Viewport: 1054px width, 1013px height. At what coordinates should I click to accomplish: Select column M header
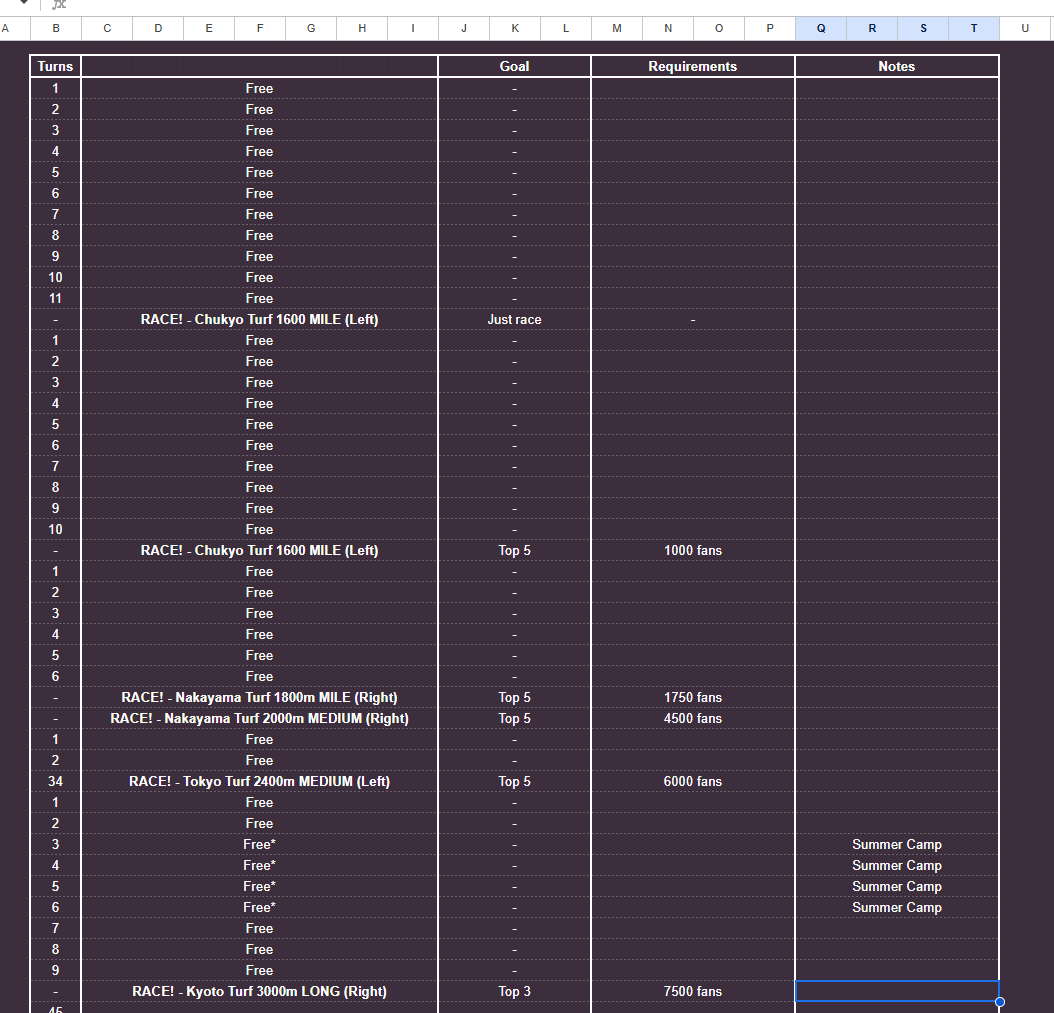click(x=617, y=28)
